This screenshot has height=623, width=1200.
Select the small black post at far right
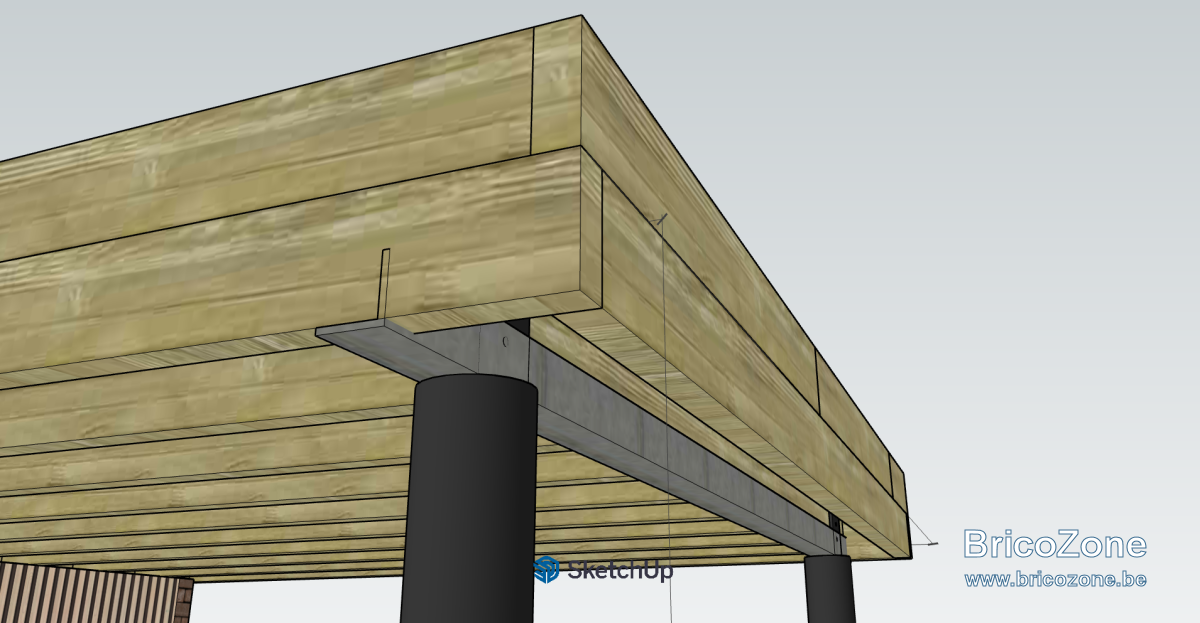tap(830, 589)
